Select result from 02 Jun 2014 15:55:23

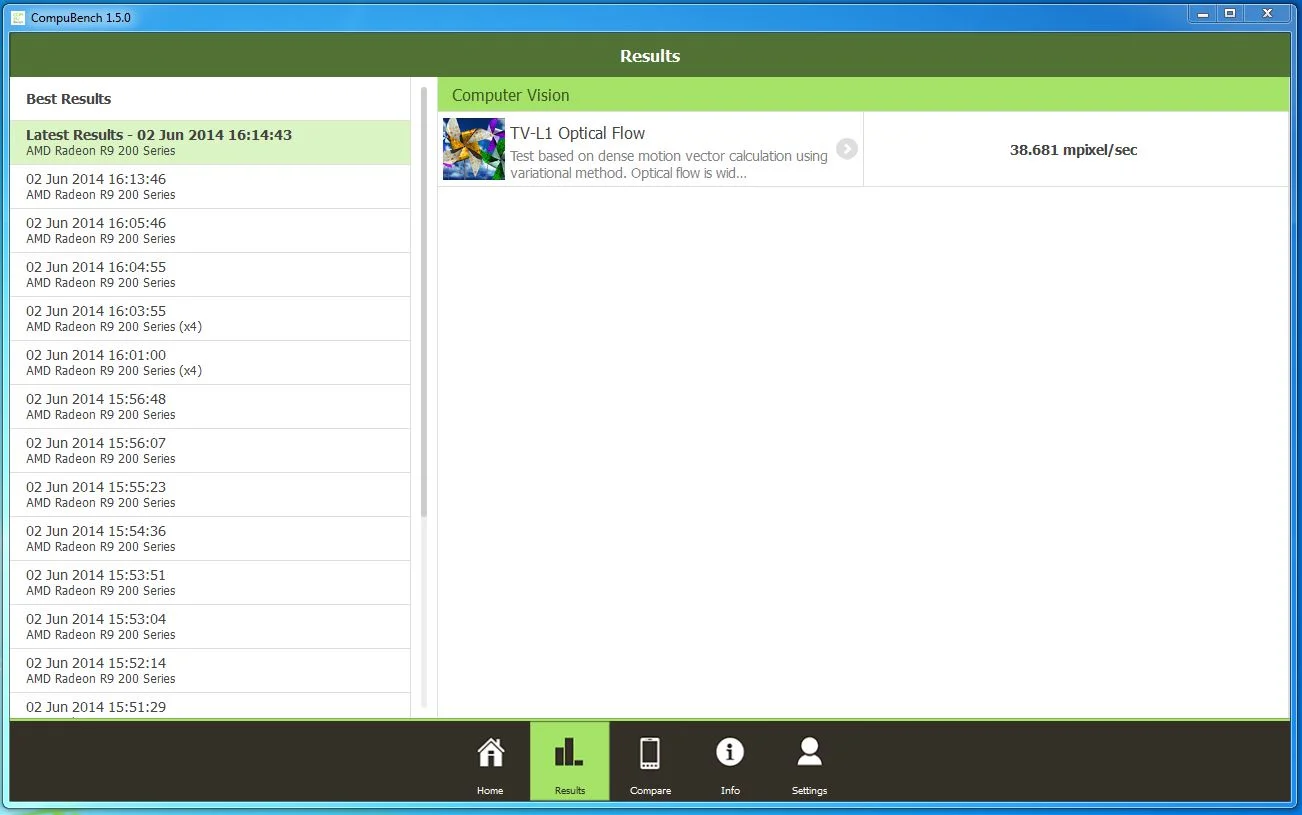[210, 495]
